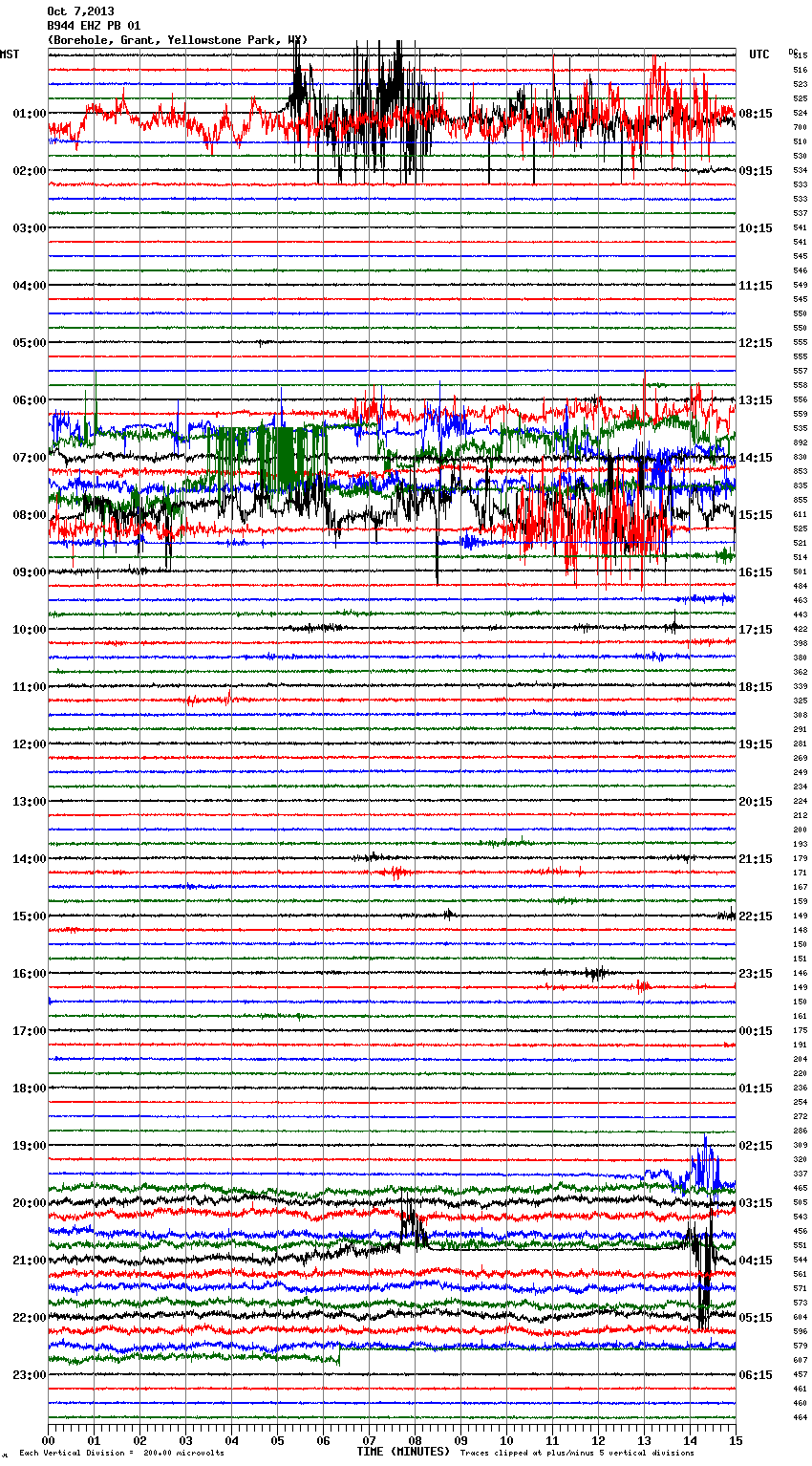This screenshot has width=812, height=1466.
Task: Click the '00:15' UTC row label
Action: click(x=756, y=1031)
